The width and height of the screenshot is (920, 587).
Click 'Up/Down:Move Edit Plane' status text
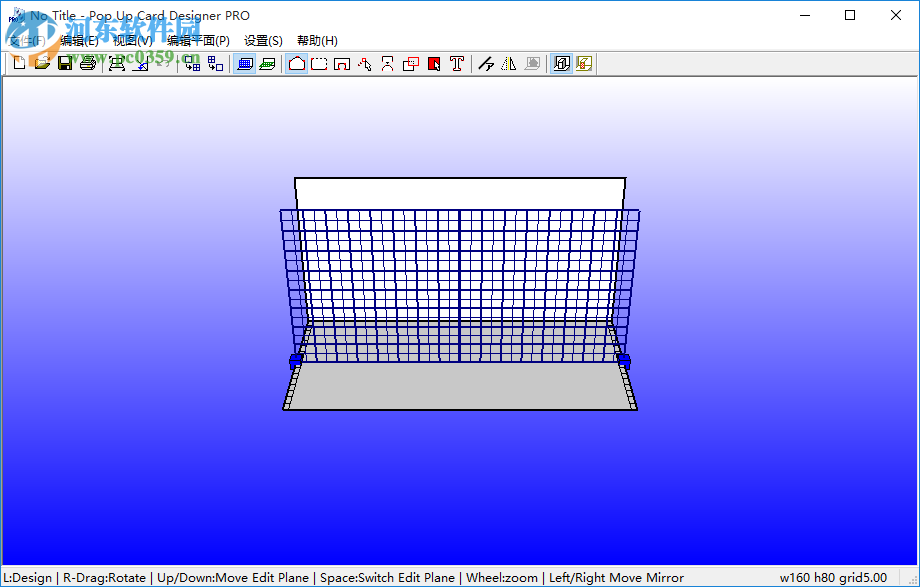click(x=233, y=578)
